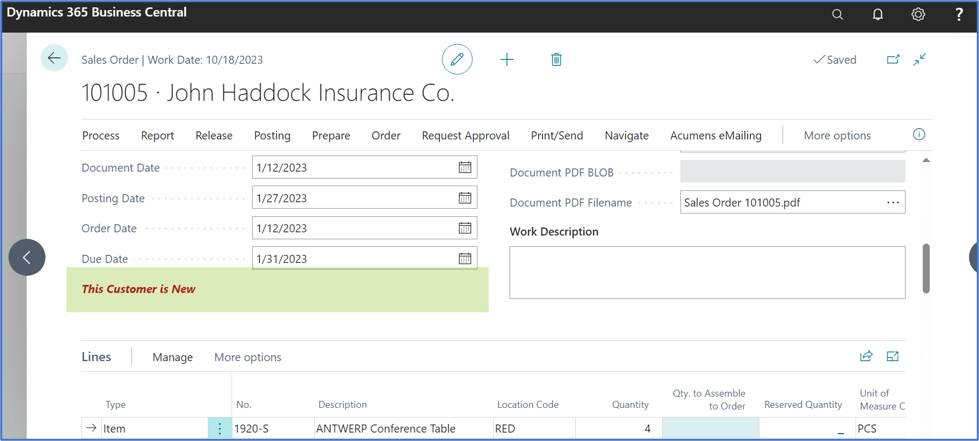This screenshot has width=979, height=441.
Task: Open the page in new window
Action: pyautogui.click(x=893, y=59)
